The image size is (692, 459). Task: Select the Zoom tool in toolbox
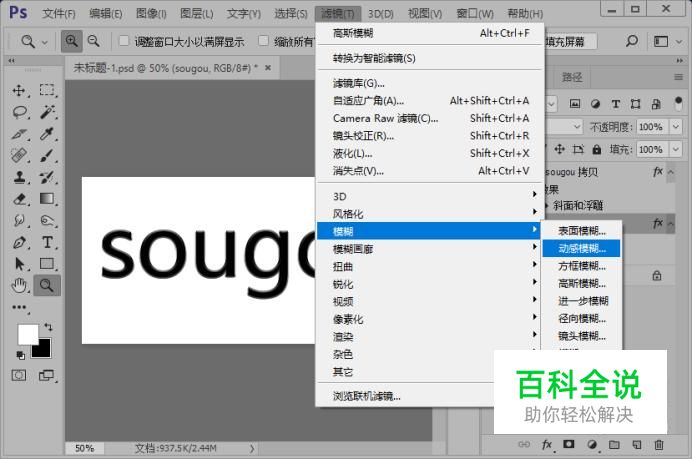click(x=47, y=286)
